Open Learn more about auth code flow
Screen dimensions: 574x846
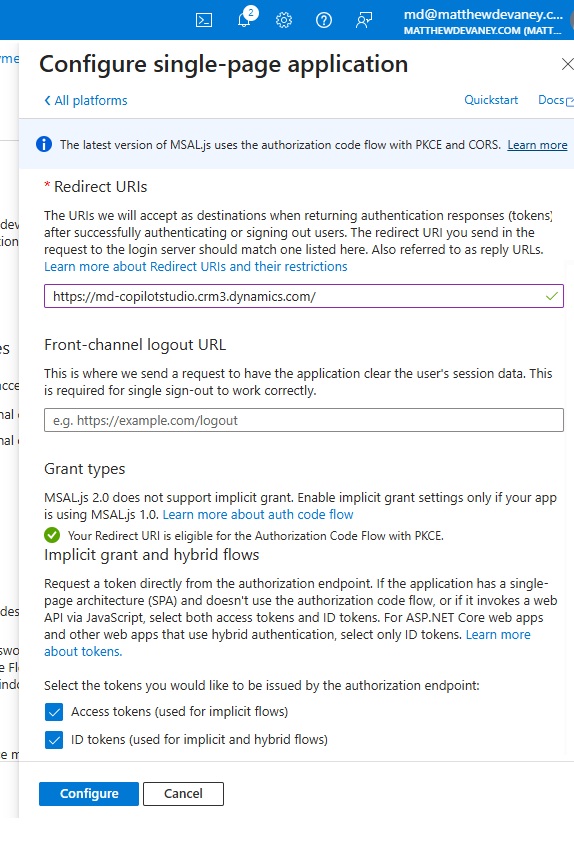coord(258,515)
